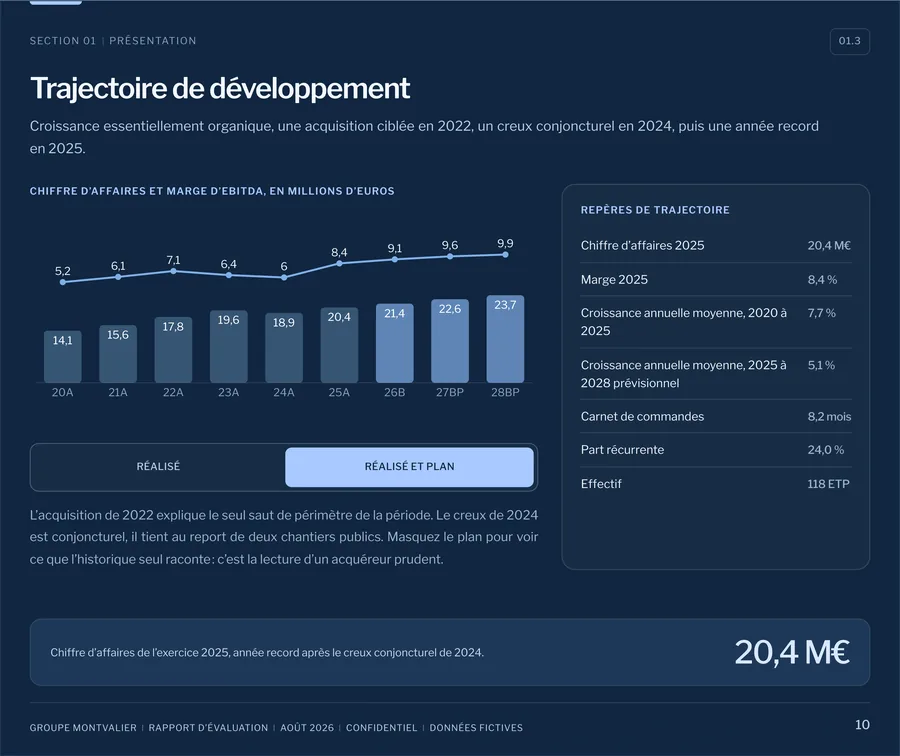Click "GROUPE MONTVALIER" in the footer

pyautogui.click(x=83, y=728)
